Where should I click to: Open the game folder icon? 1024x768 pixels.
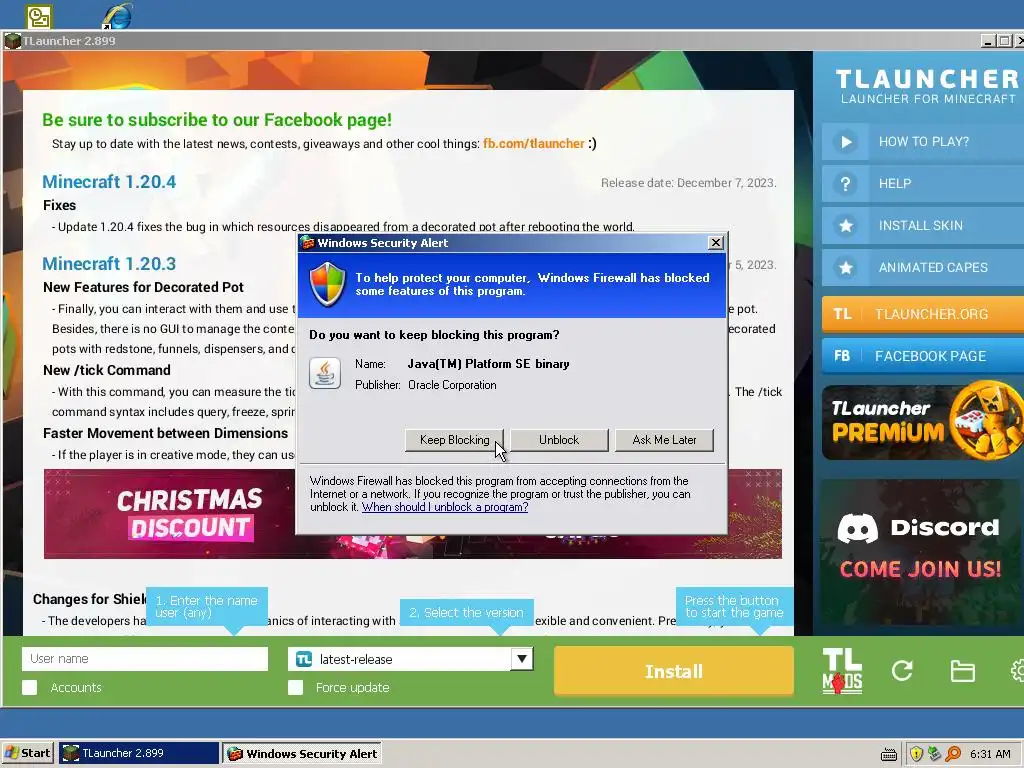(x=963, y=671)
